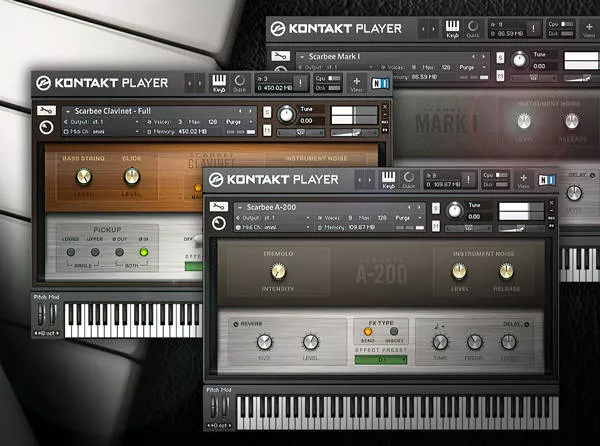This screenshot has width=600, height=446.
Task: Open the wrench edit icon for Scarbee Clavinet
Action: coord(46,111)
